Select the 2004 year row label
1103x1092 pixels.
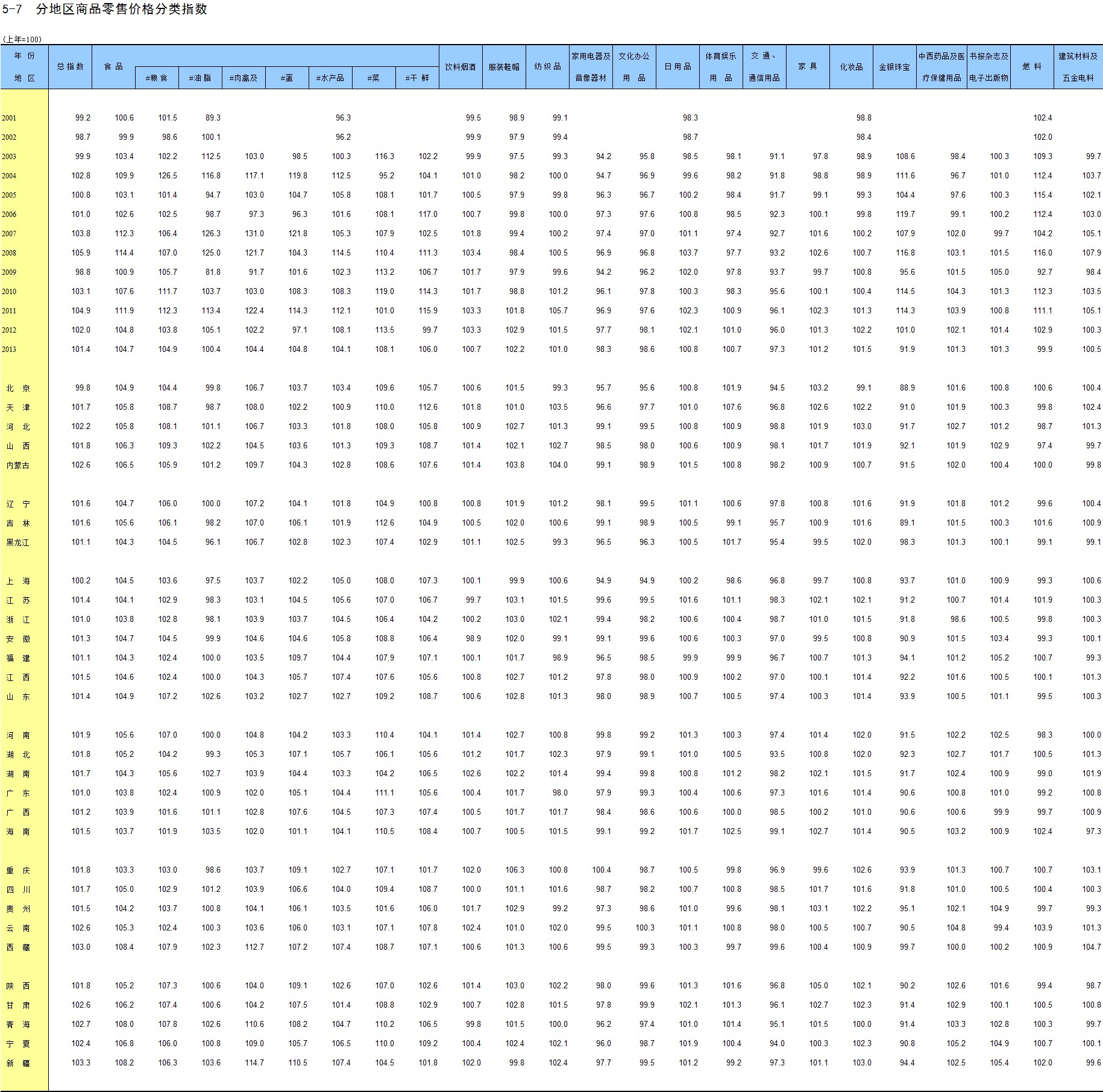coord(9,176)
